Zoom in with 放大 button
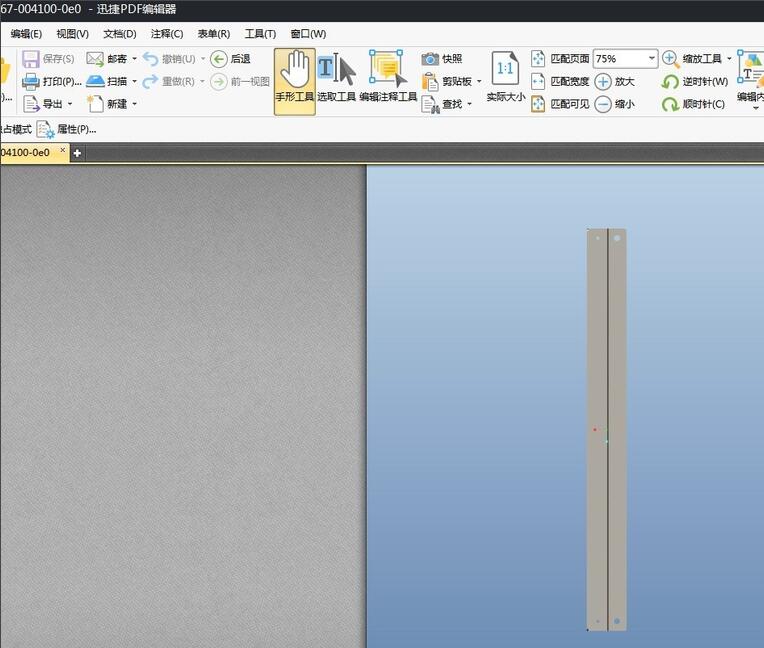 [603, 81]
